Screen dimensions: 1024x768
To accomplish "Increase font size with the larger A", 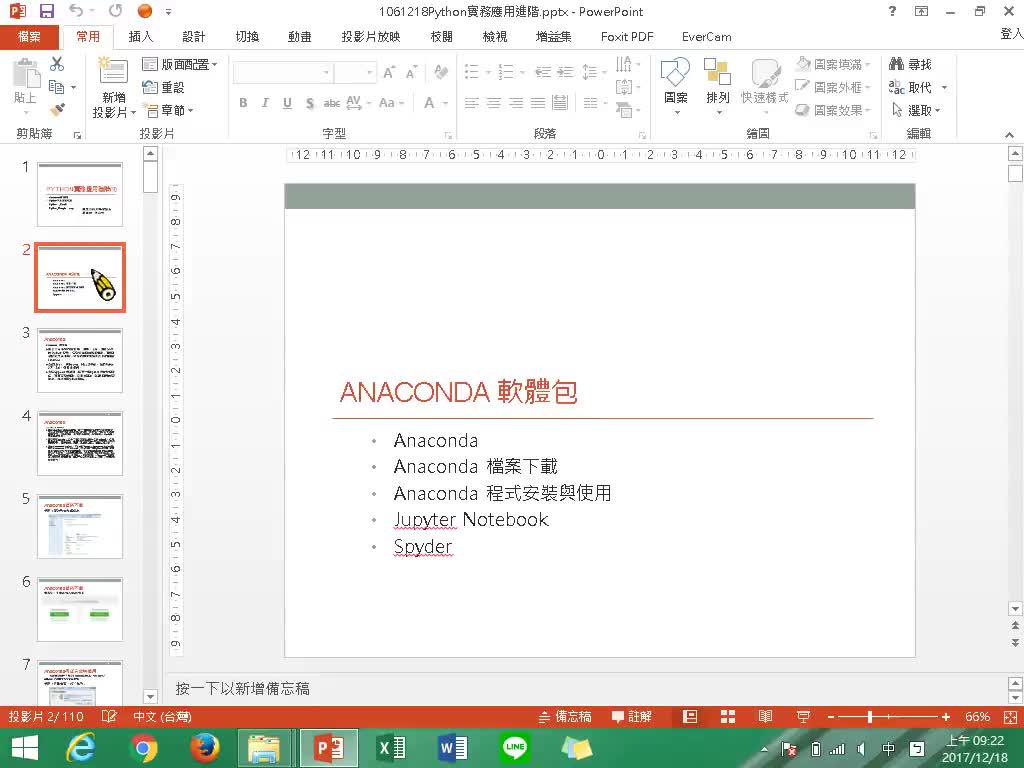I will point(389,72).
